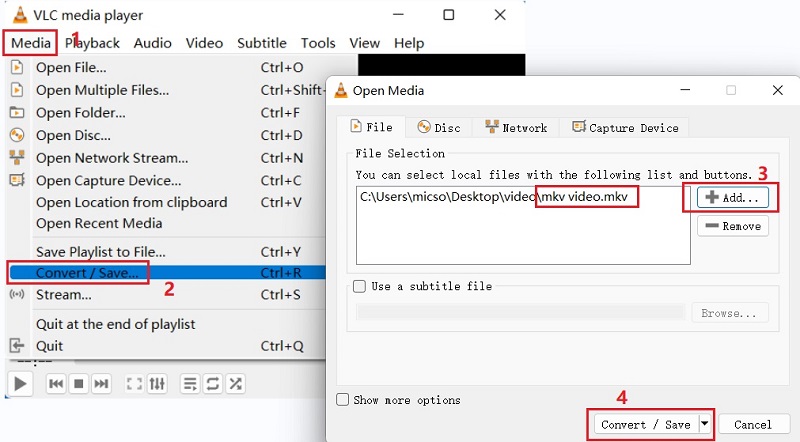Viewport: 800px width, 442px height.
Task: Select Convert / Save... menu entry
Action: click(x=167, y=273)
